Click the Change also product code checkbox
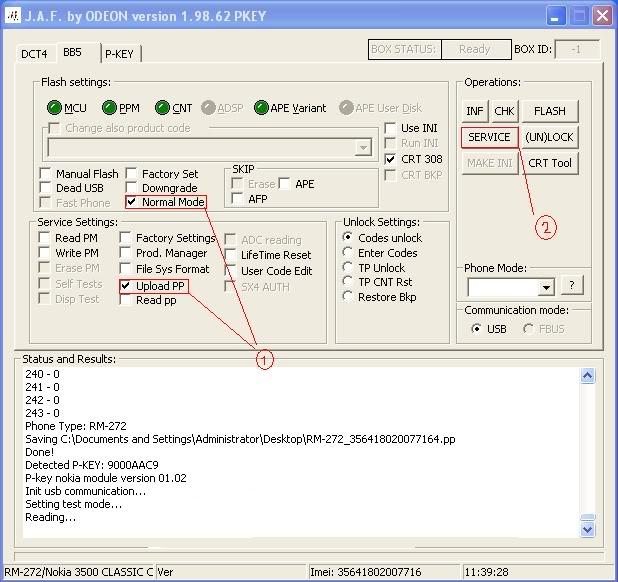Screen dimensions: 618x582 pyautogui.click(x=54, y=128)
